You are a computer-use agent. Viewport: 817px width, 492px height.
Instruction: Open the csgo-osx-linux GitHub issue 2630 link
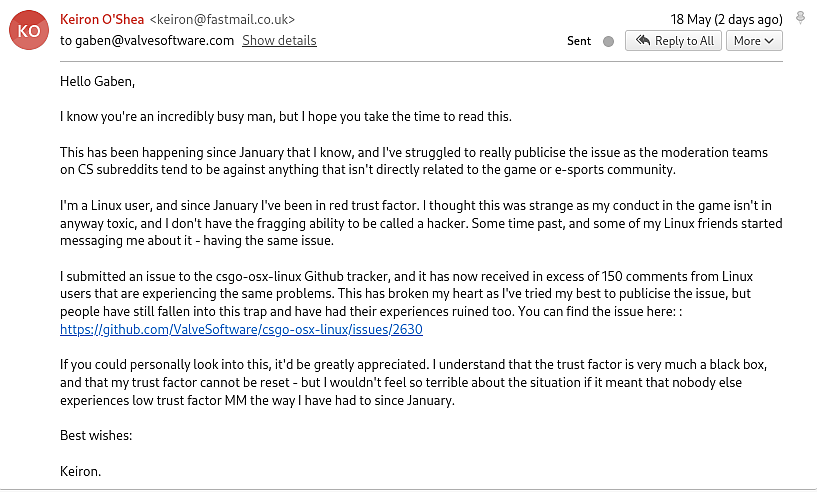241,329
